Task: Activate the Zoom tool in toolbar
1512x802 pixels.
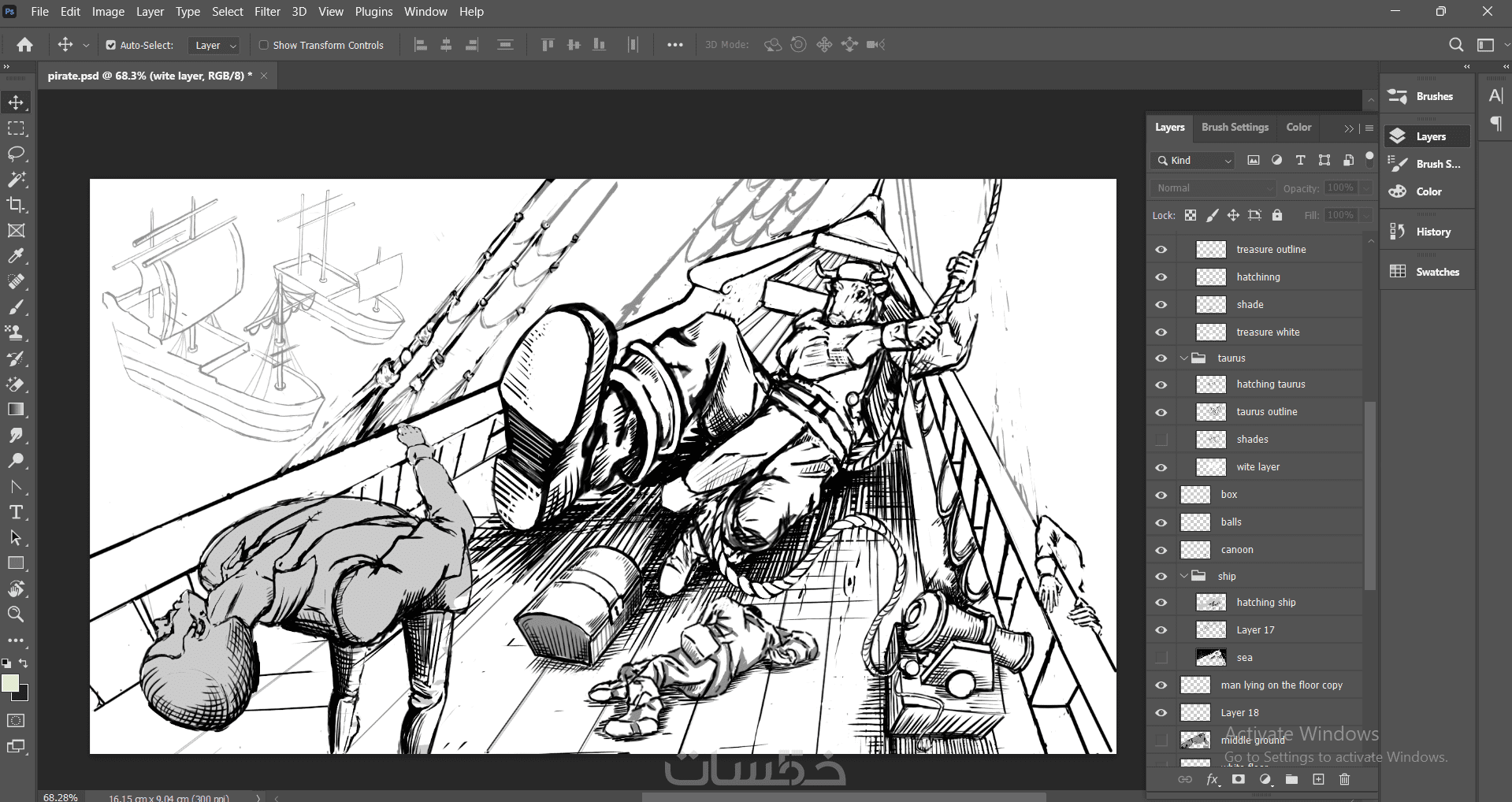Action: pos(16,614)
